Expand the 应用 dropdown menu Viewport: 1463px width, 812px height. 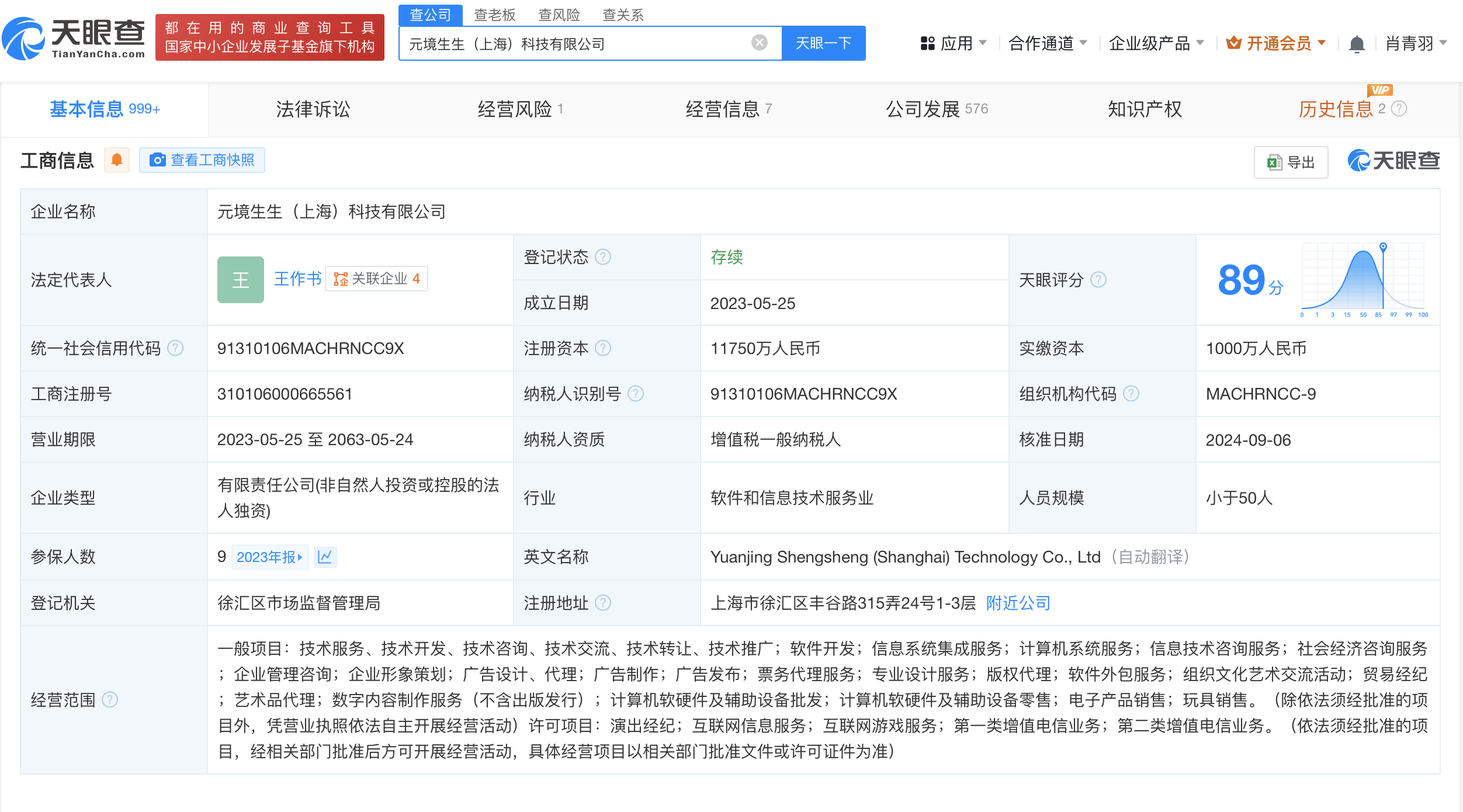click(x=954, y=43)
